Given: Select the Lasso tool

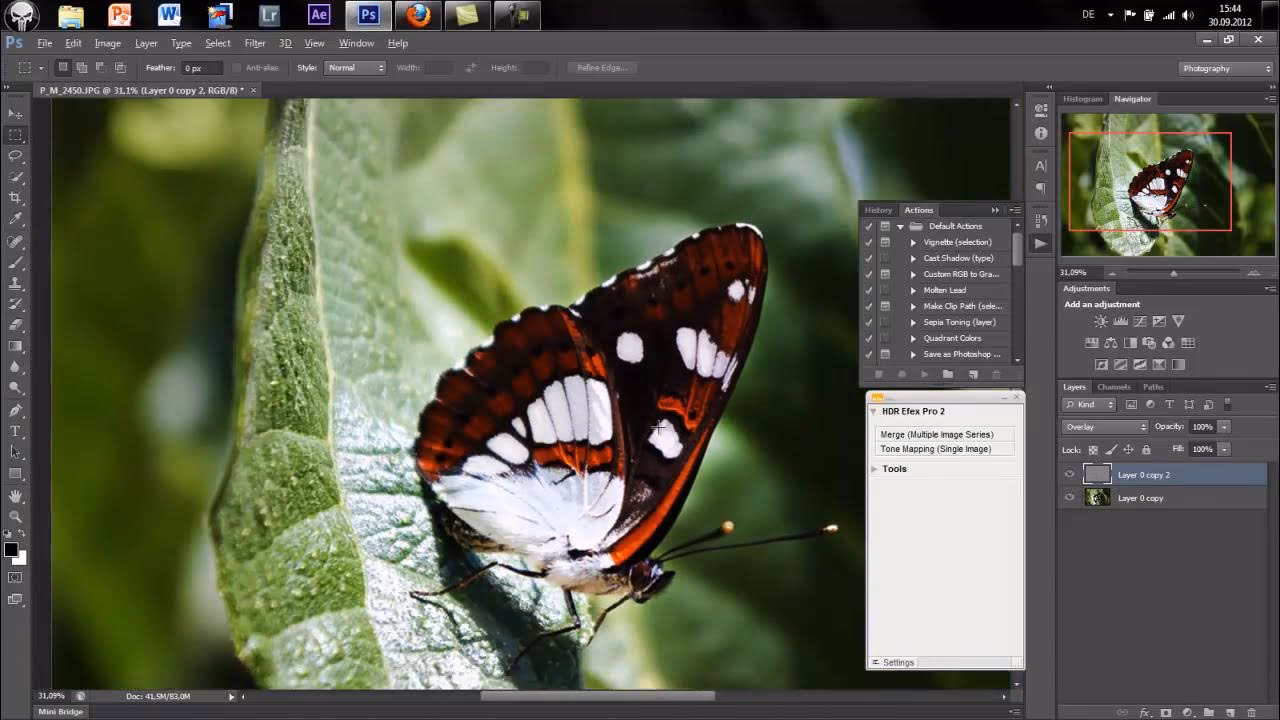Looking at the screenshot, I should click(x=13, y=153).
